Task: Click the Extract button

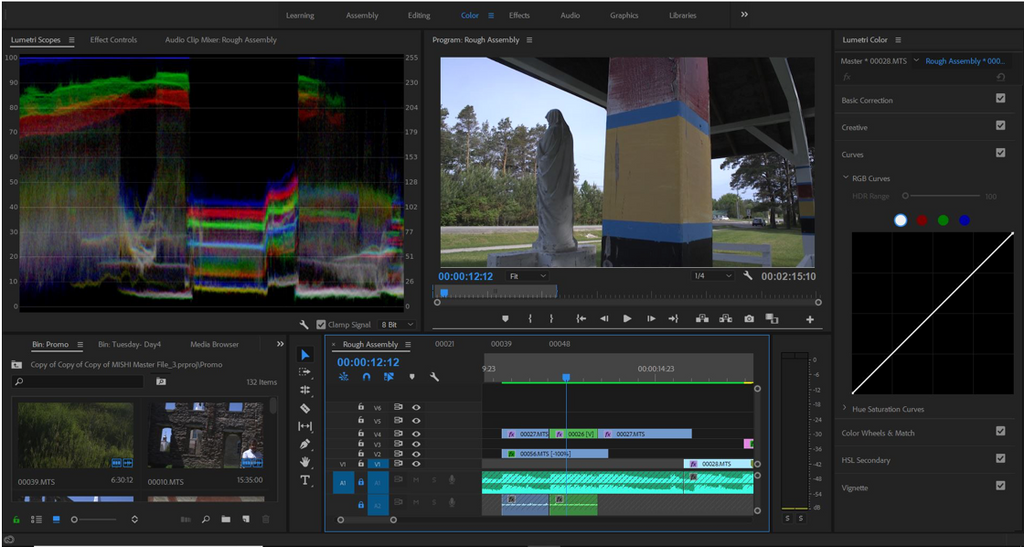Action: tap(726, 319)
